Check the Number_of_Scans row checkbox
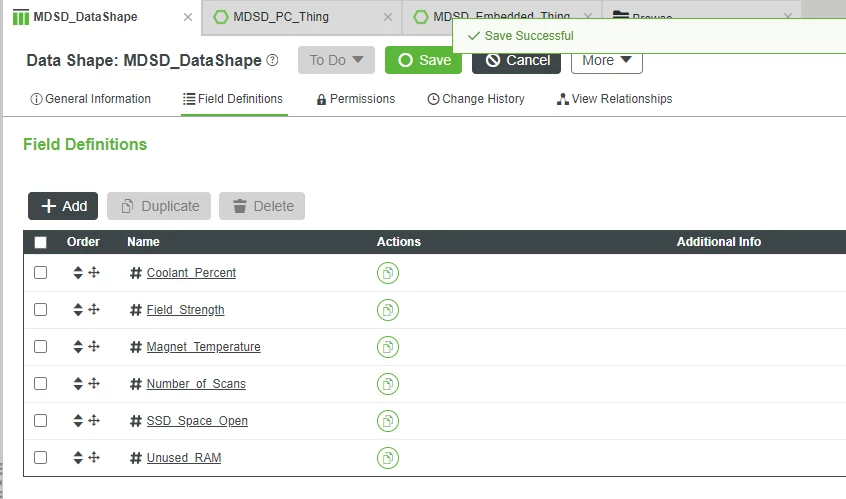Viewport: 846px width, 499px height. (x=40, y=384)
